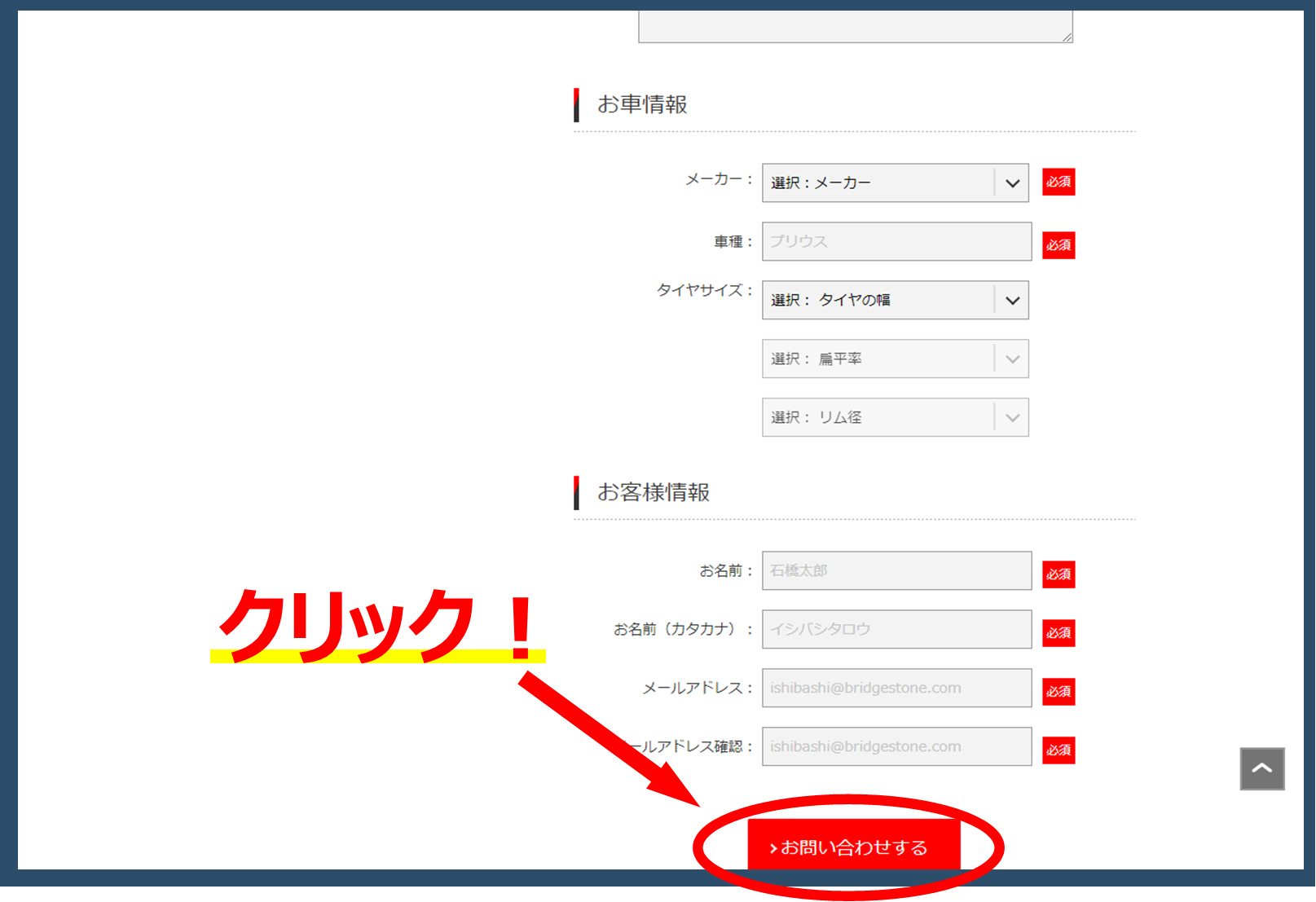This screenshot has height=902, width=1316.
Task: Open the 扁平率 dropdown
Action: 895,359
